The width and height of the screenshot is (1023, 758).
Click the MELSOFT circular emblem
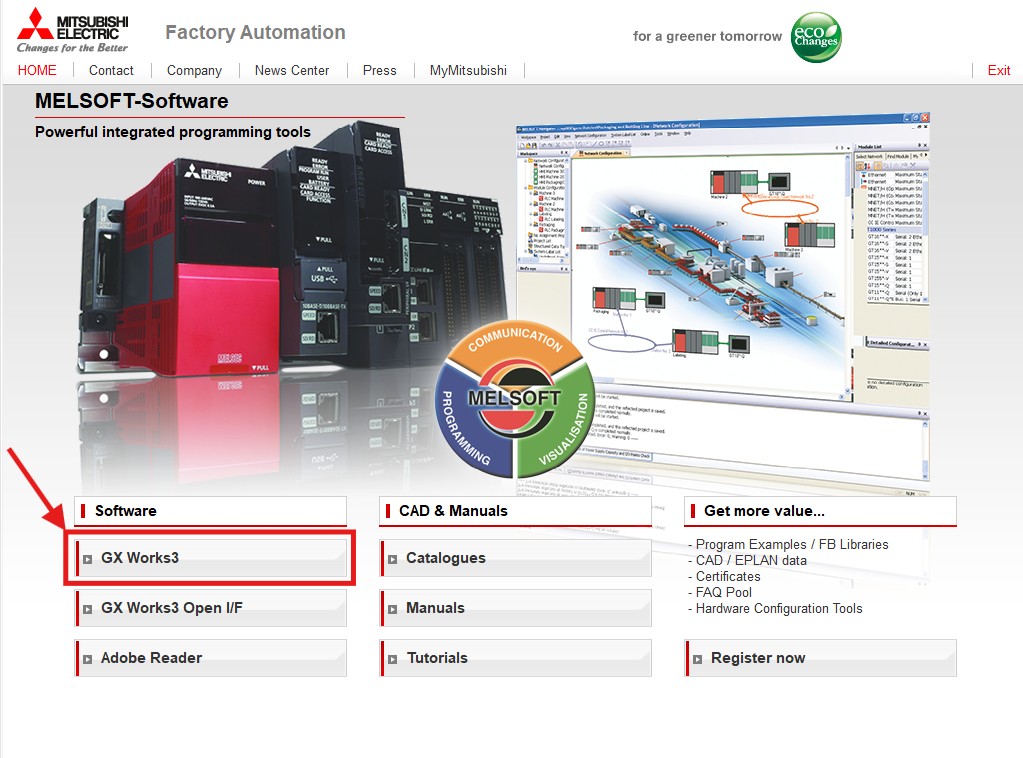pos(515,399)
